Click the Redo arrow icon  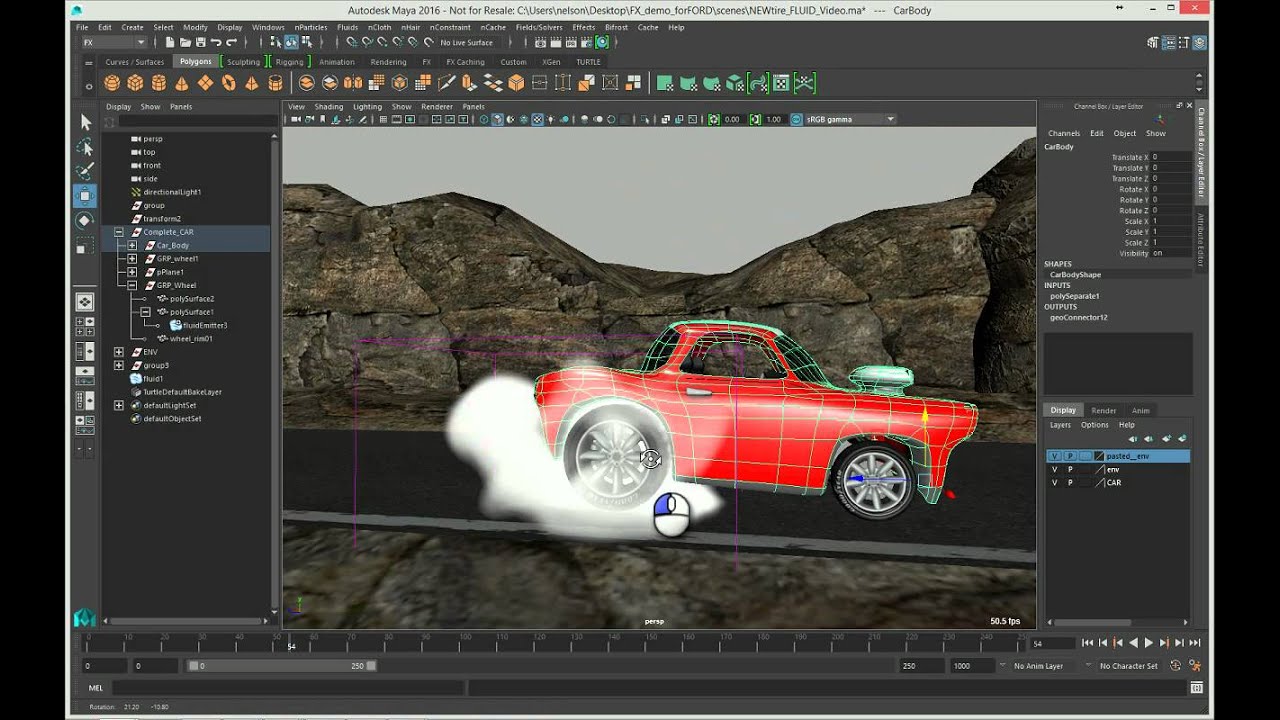(x=232, y=42)
